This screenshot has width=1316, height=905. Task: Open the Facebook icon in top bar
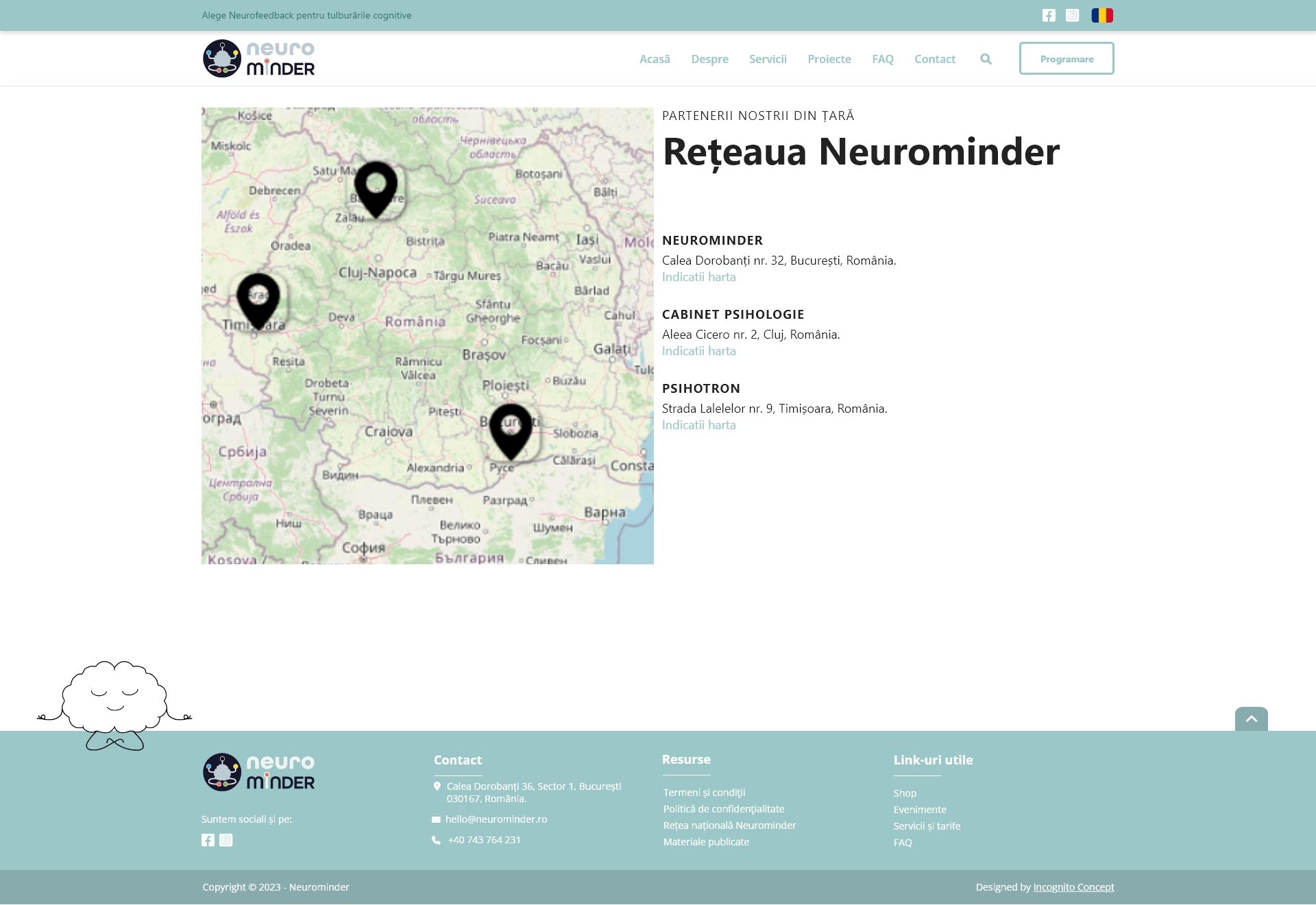tap(1049, 15)
